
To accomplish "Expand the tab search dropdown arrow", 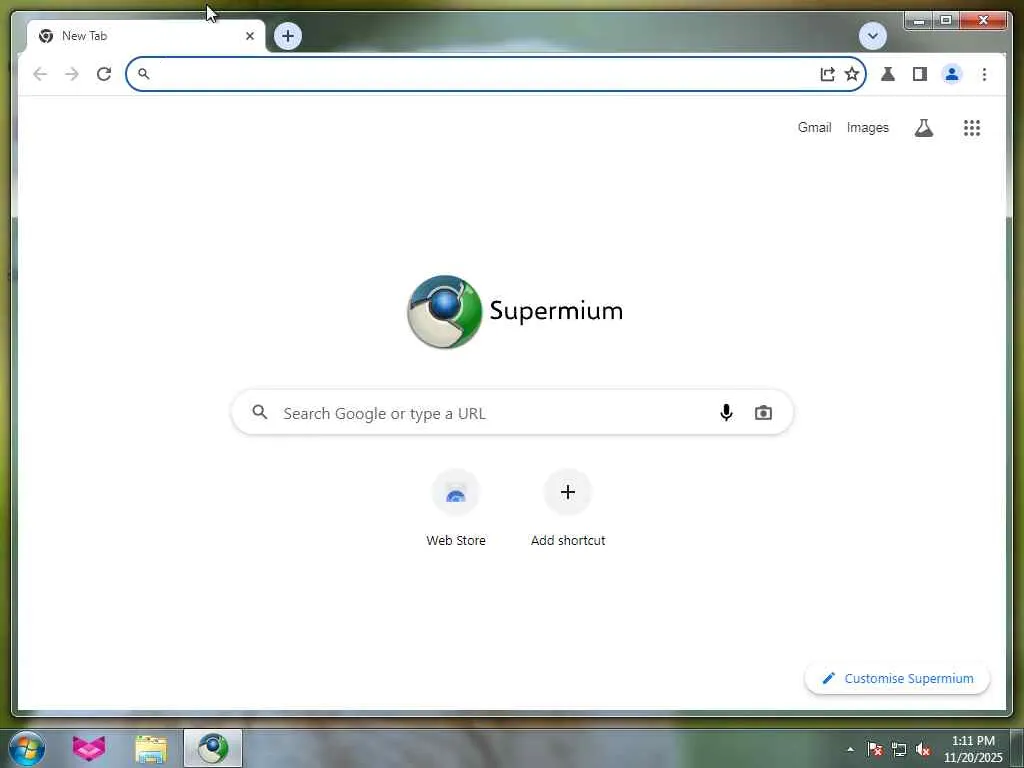I will 872,36.
